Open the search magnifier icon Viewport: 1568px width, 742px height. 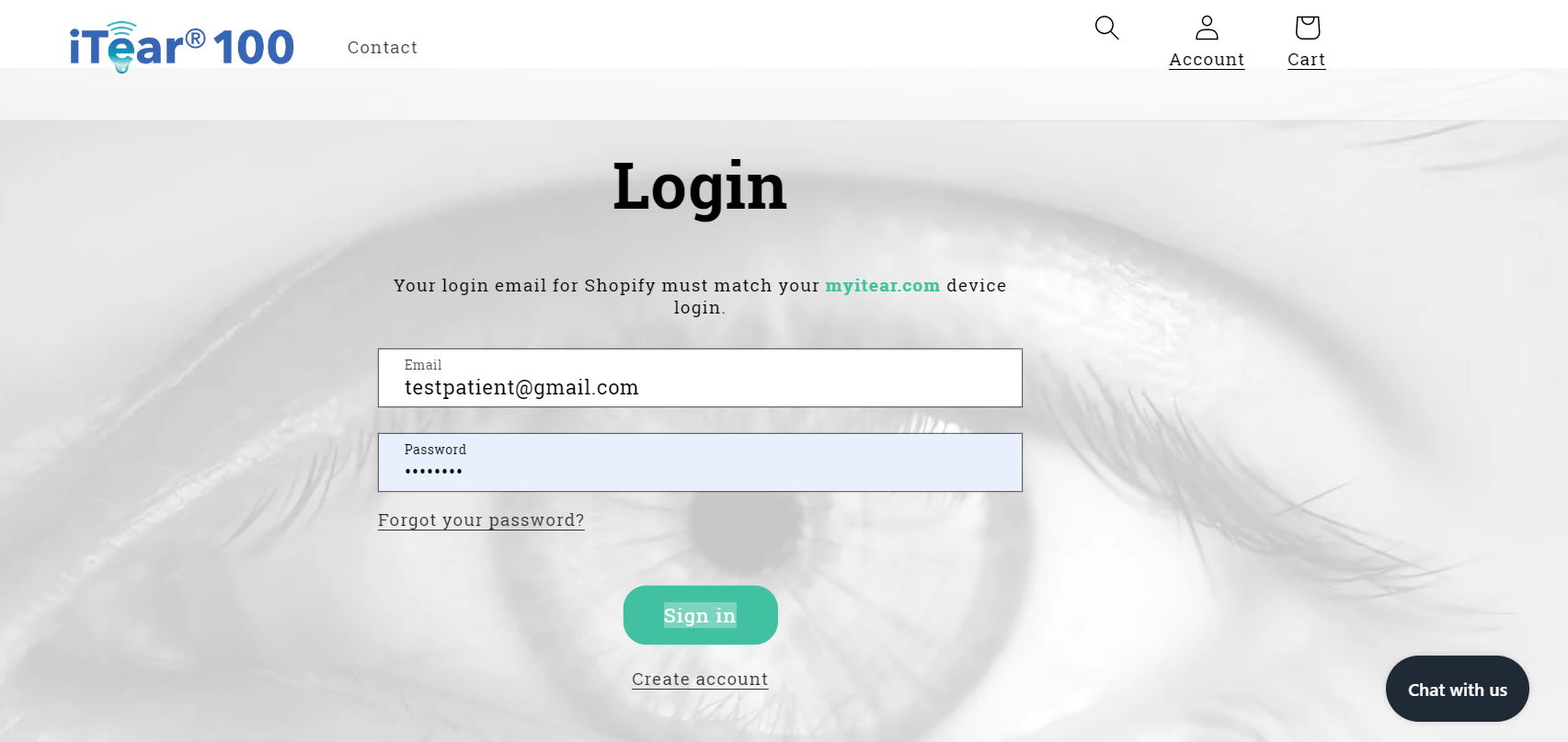[x=1107, y=28]
